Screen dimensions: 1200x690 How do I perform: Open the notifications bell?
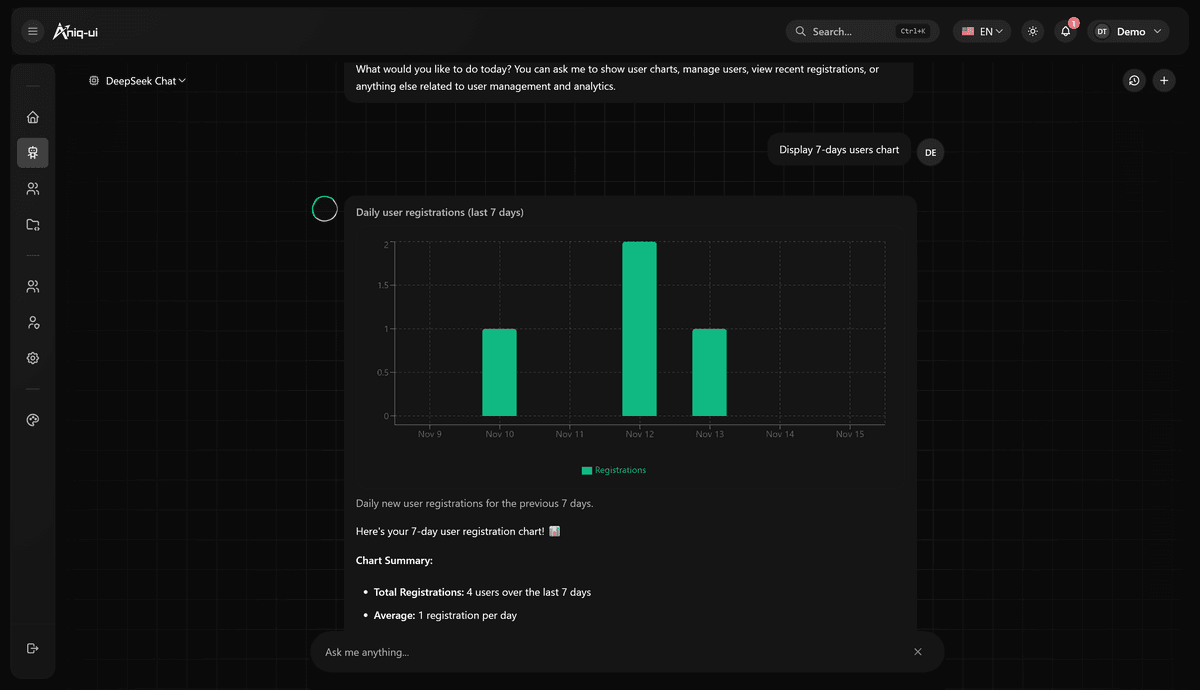pyautogui.click(x=1066, y=32)
